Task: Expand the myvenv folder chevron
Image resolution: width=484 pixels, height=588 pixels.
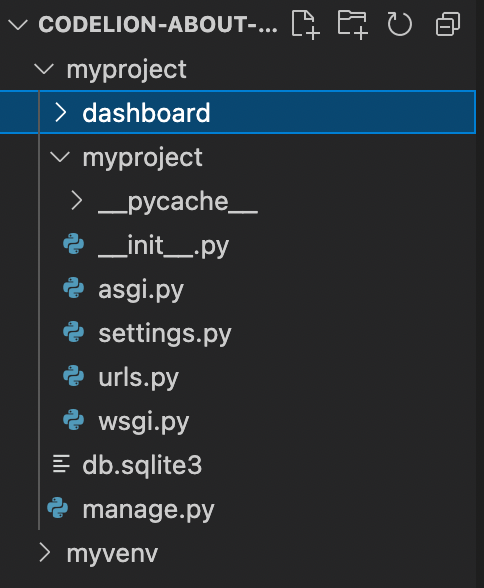Action: click(x=45, y=553)
